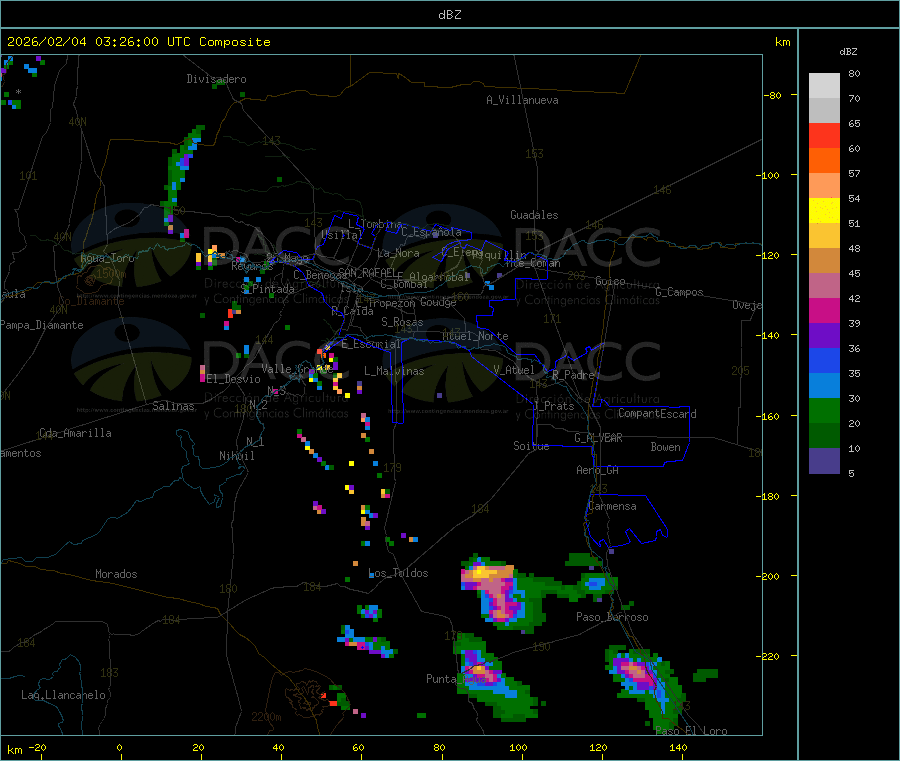Click the red 65–60 dBZ legend swatch
This screenshot has height=761, width=900.
coord(824,135)
